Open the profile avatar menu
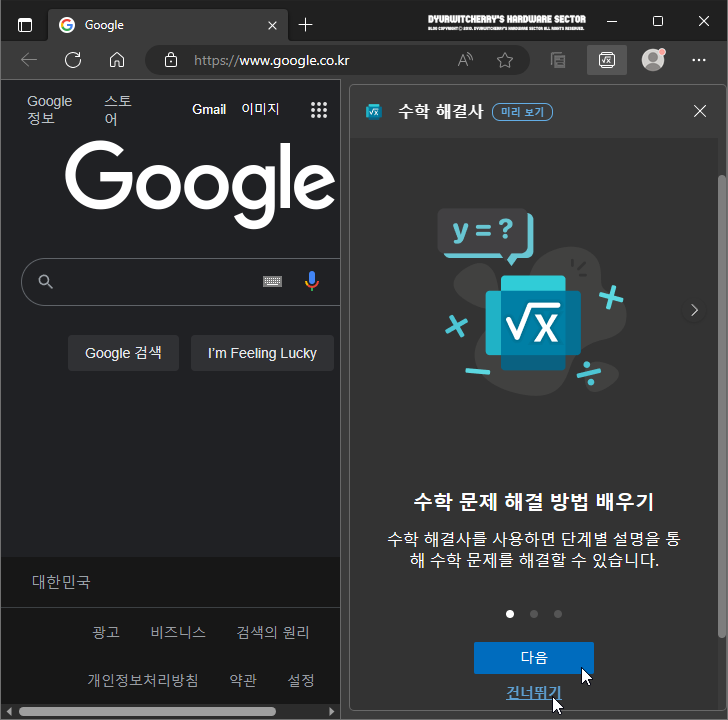The width and height of the screenshot is (728, 720). coord(653,59)
